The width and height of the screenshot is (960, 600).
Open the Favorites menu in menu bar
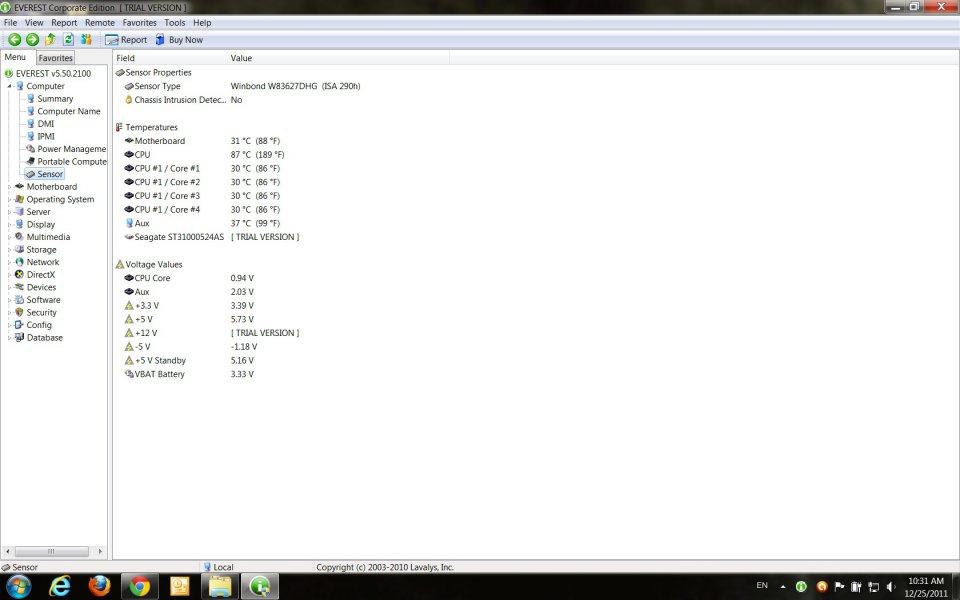click(x=140, y=23)
